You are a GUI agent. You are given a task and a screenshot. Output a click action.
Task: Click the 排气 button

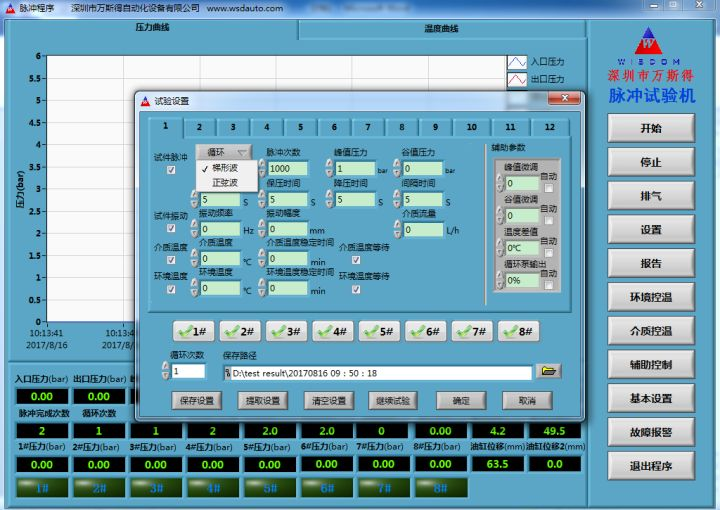point(651,196)
